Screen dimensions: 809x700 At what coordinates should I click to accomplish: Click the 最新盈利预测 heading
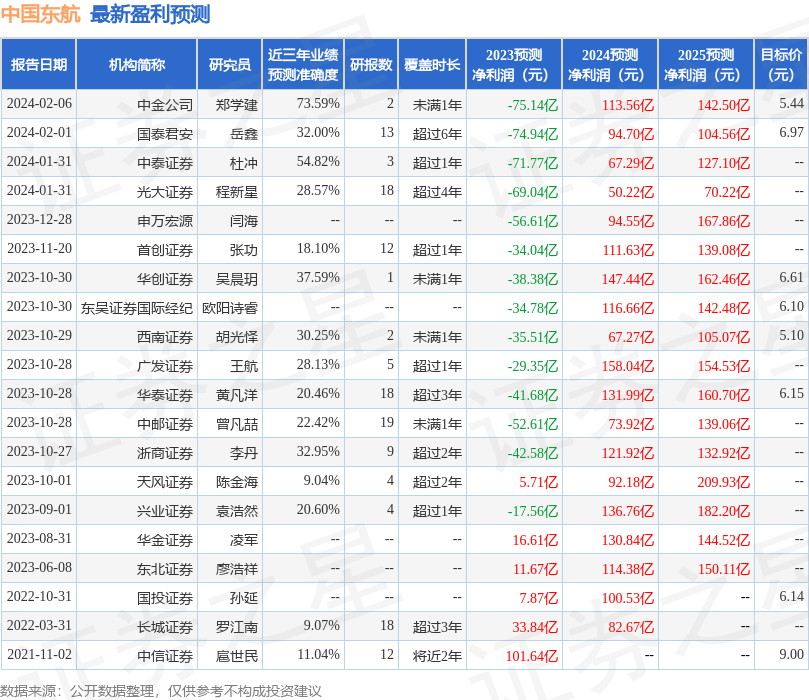point(150,14)
